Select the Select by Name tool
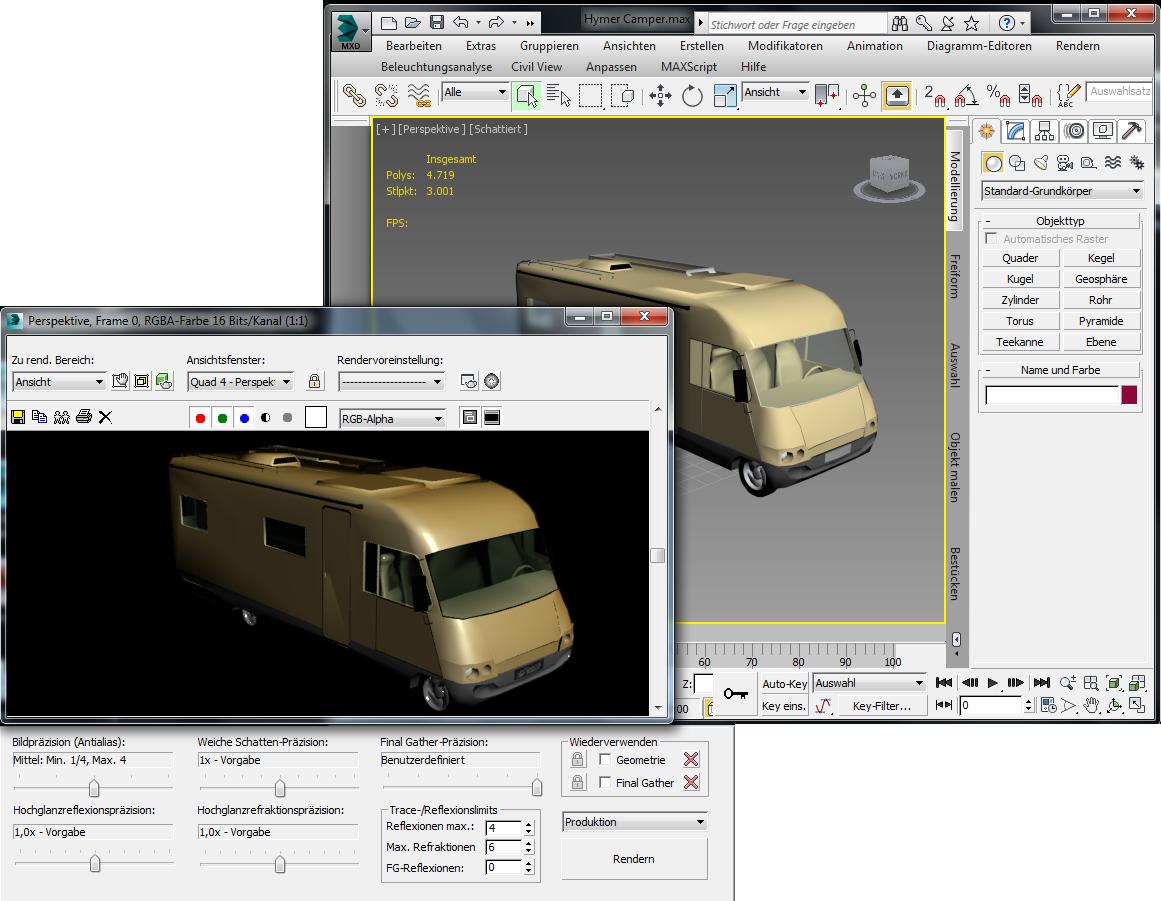The height and width of the screenshot is (901, 1161). [x=558, y=96]
